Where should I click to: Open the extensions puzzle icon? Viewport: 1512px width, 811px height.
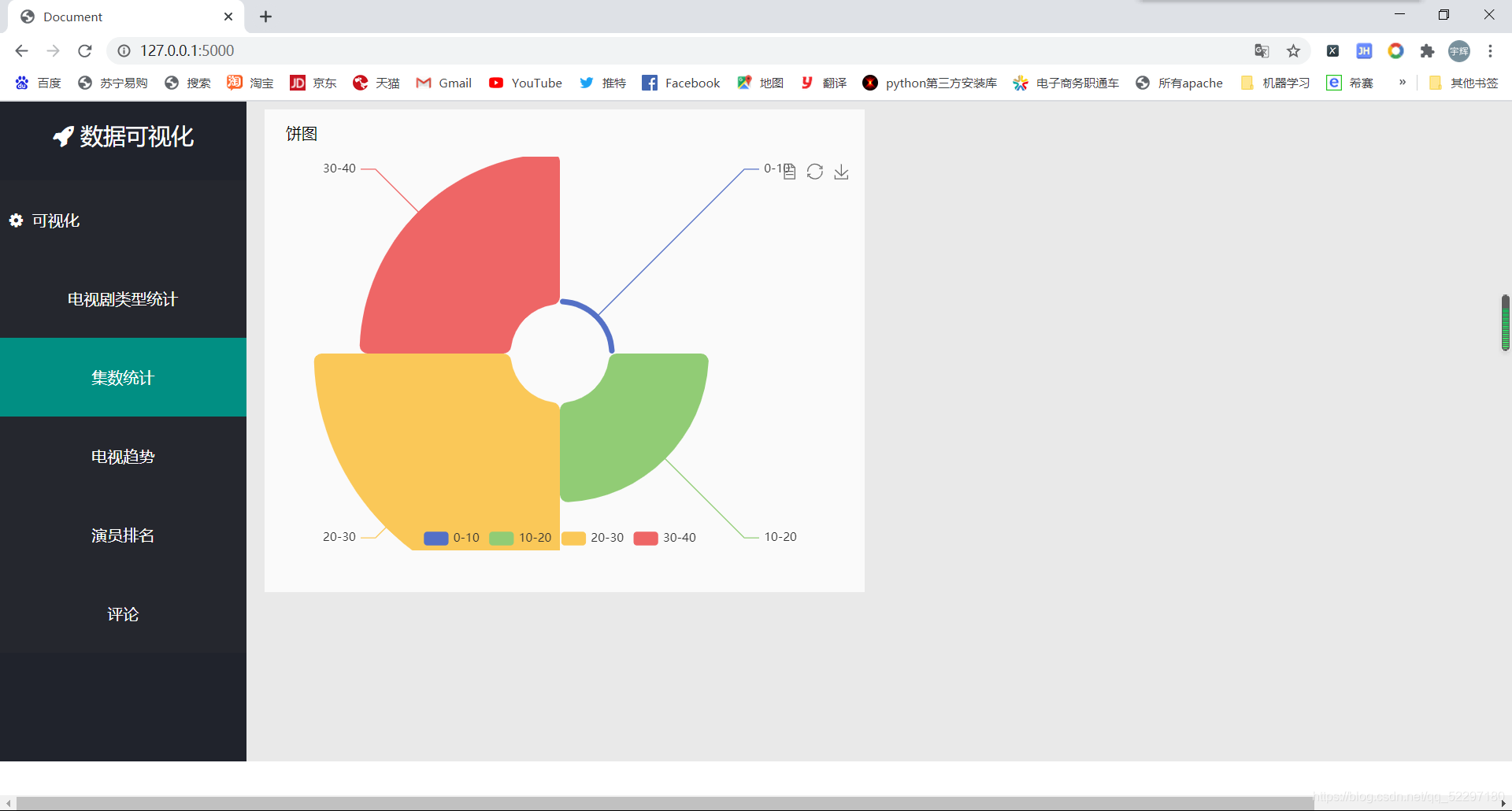pyautogui.click(x=1427, y=50)
